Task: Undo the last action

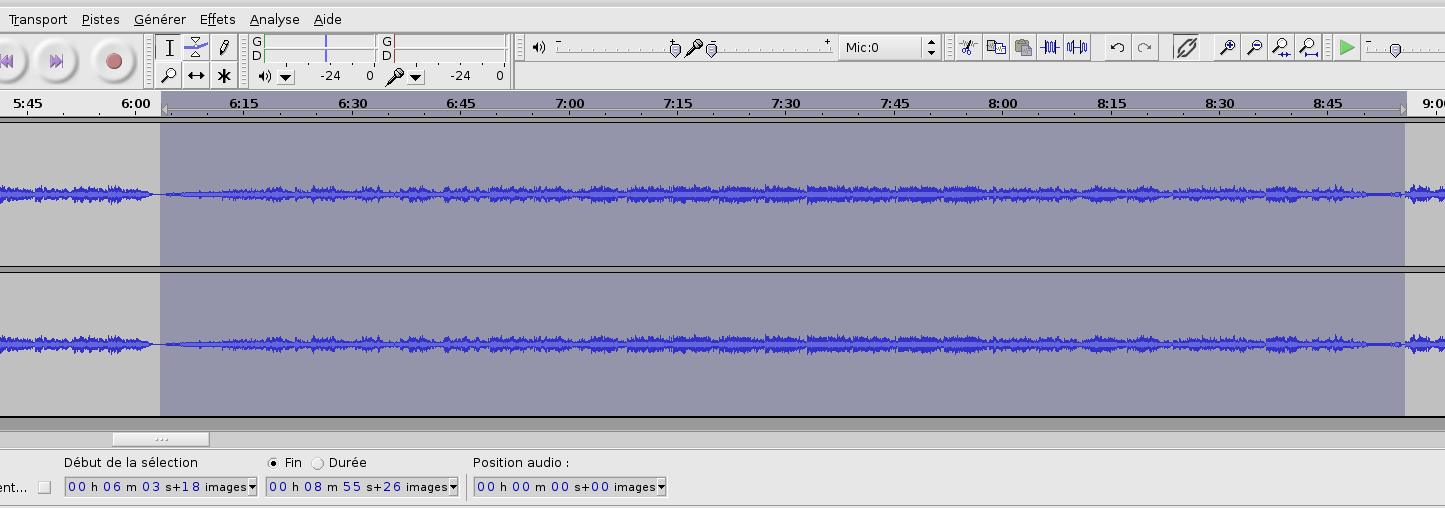Action: coord(1117,47)
